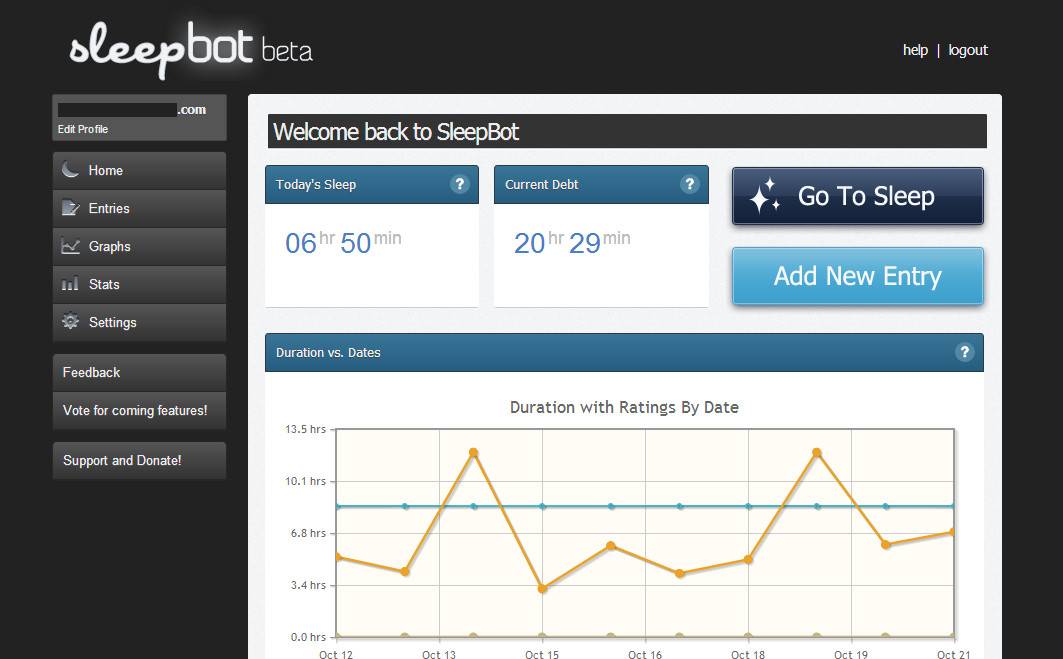Click the SleepBot beta logo

190,50
